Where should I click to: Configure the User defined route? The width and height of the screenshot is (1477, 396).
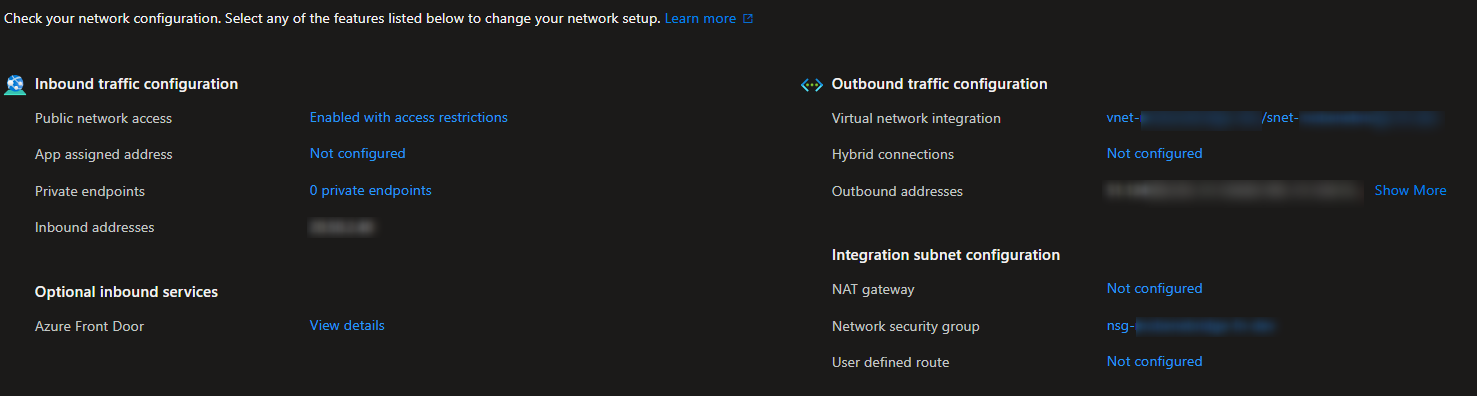point(1155,362)
